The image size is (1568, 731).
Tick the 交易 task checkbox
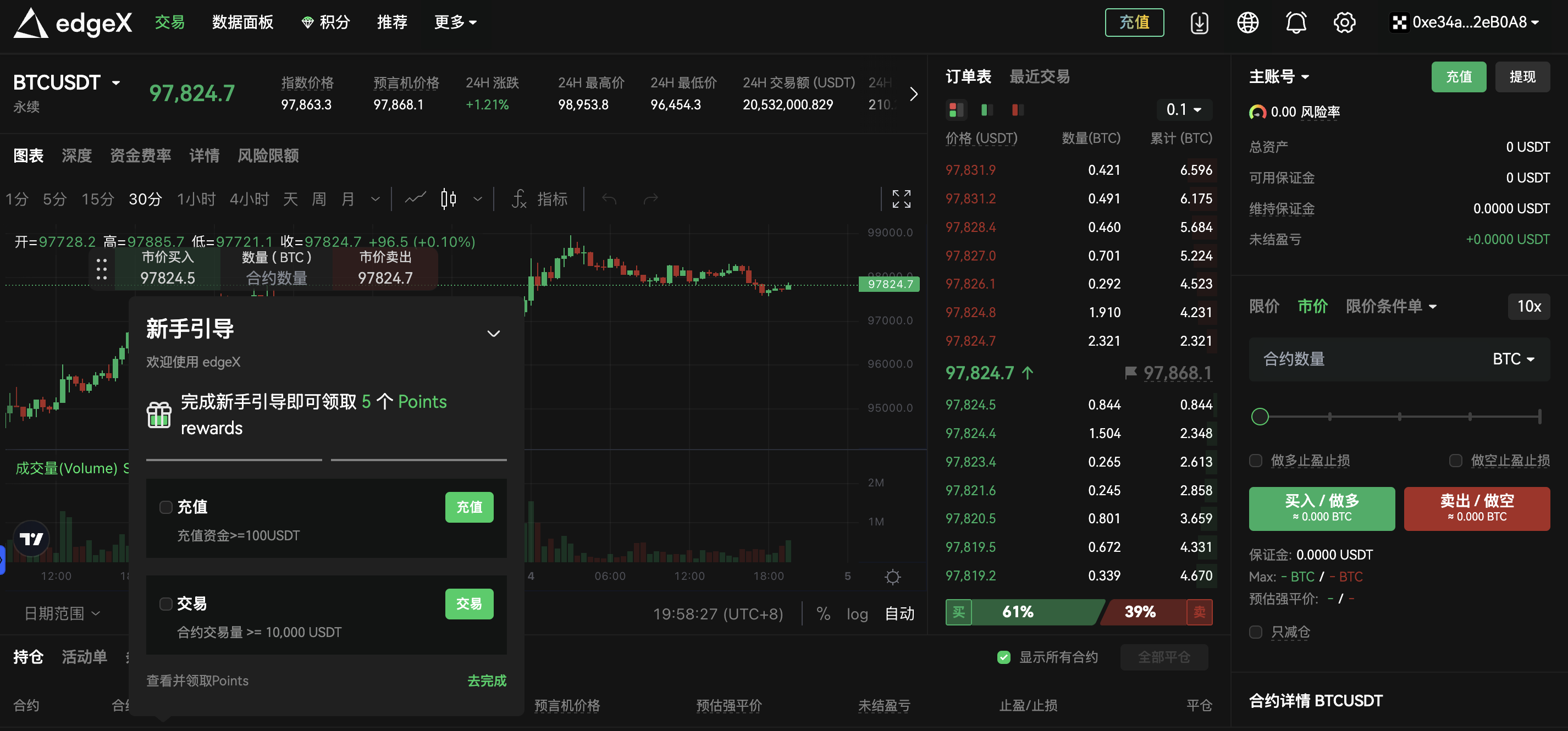(x=165, y=604)
